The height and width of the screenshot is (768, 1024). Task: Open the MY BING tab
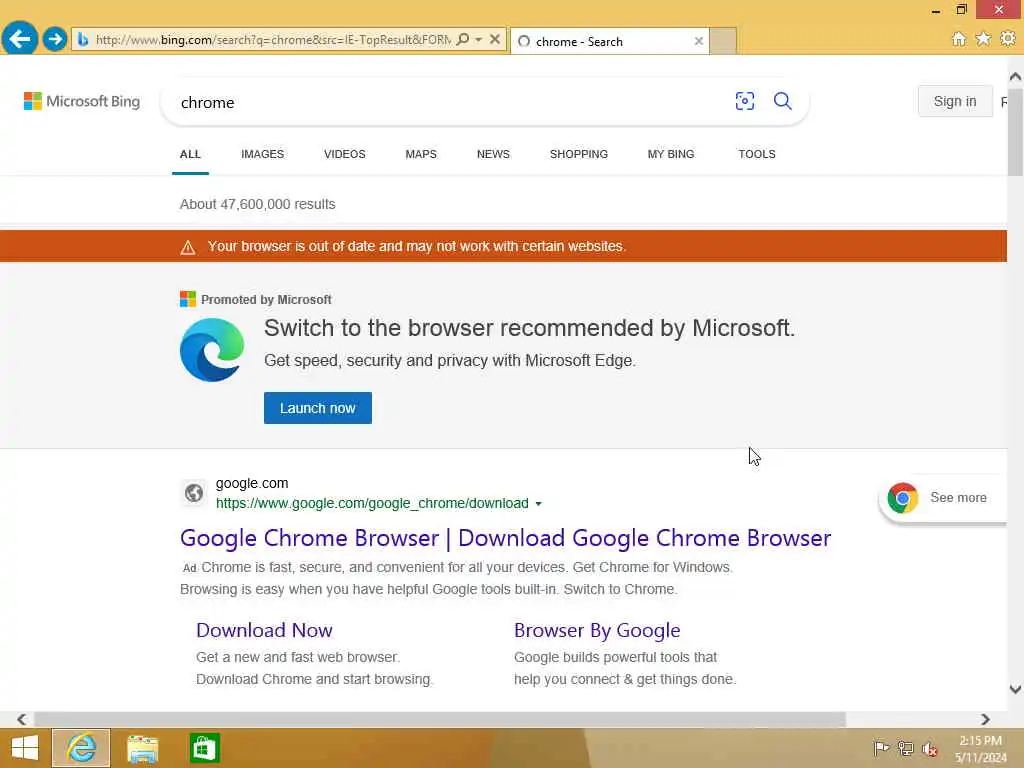pos(671,154)
